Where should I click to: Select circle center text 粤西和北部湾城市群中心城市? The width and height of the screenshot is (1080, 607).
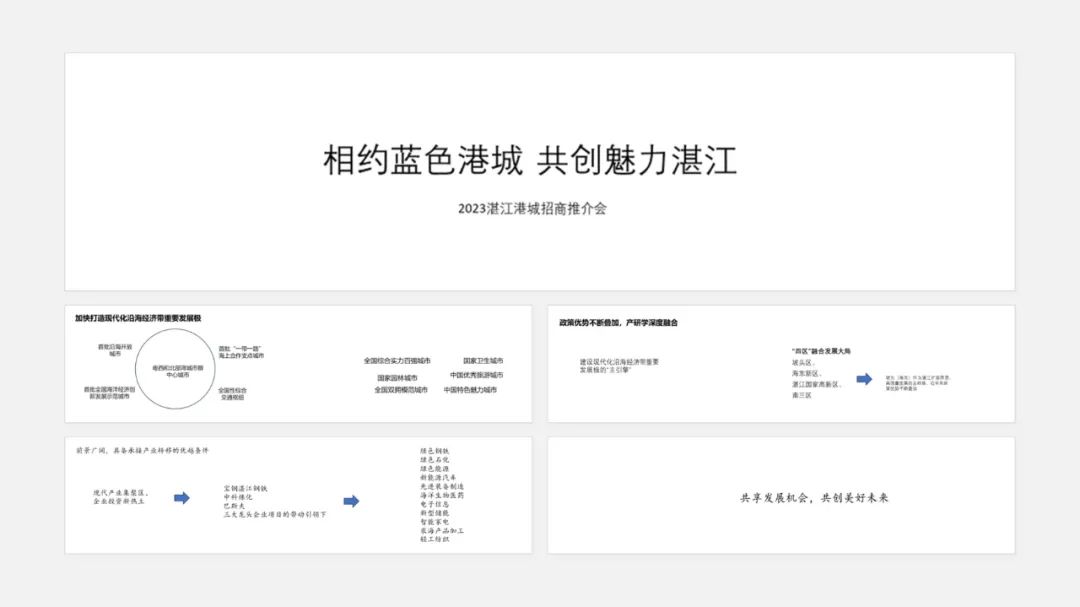point(178,371)
